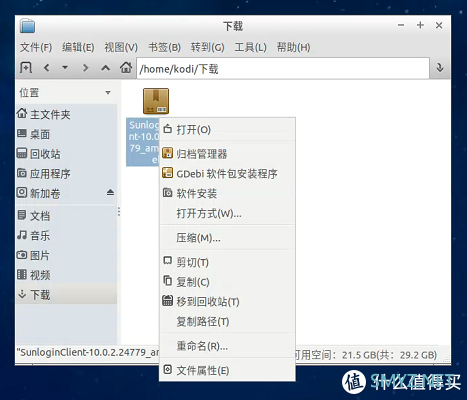Choose 复制(C) in context menu
This screenshot has width=467, height=400.
tap(227, 282)
